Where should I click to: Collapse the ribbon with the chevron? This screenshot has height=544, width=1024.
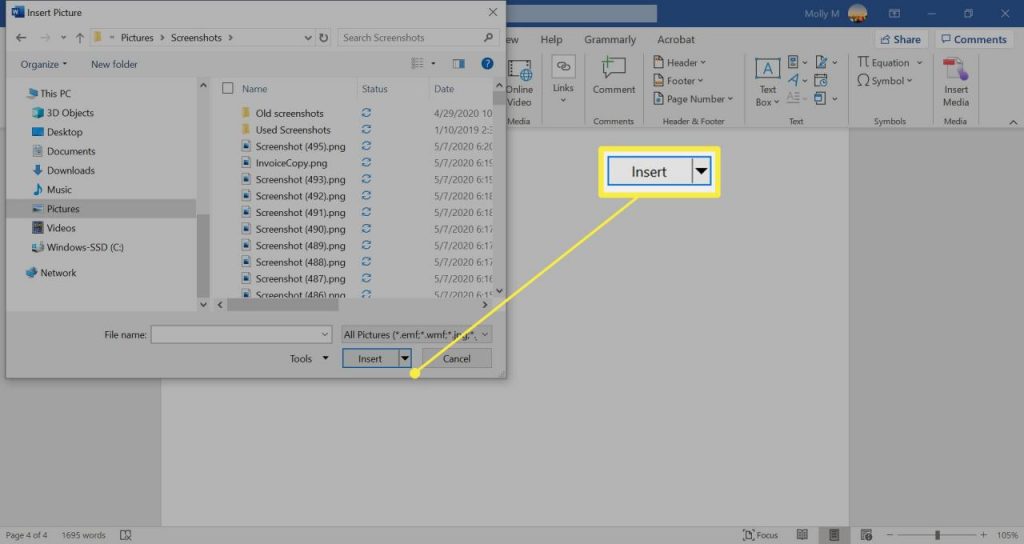1013,121
